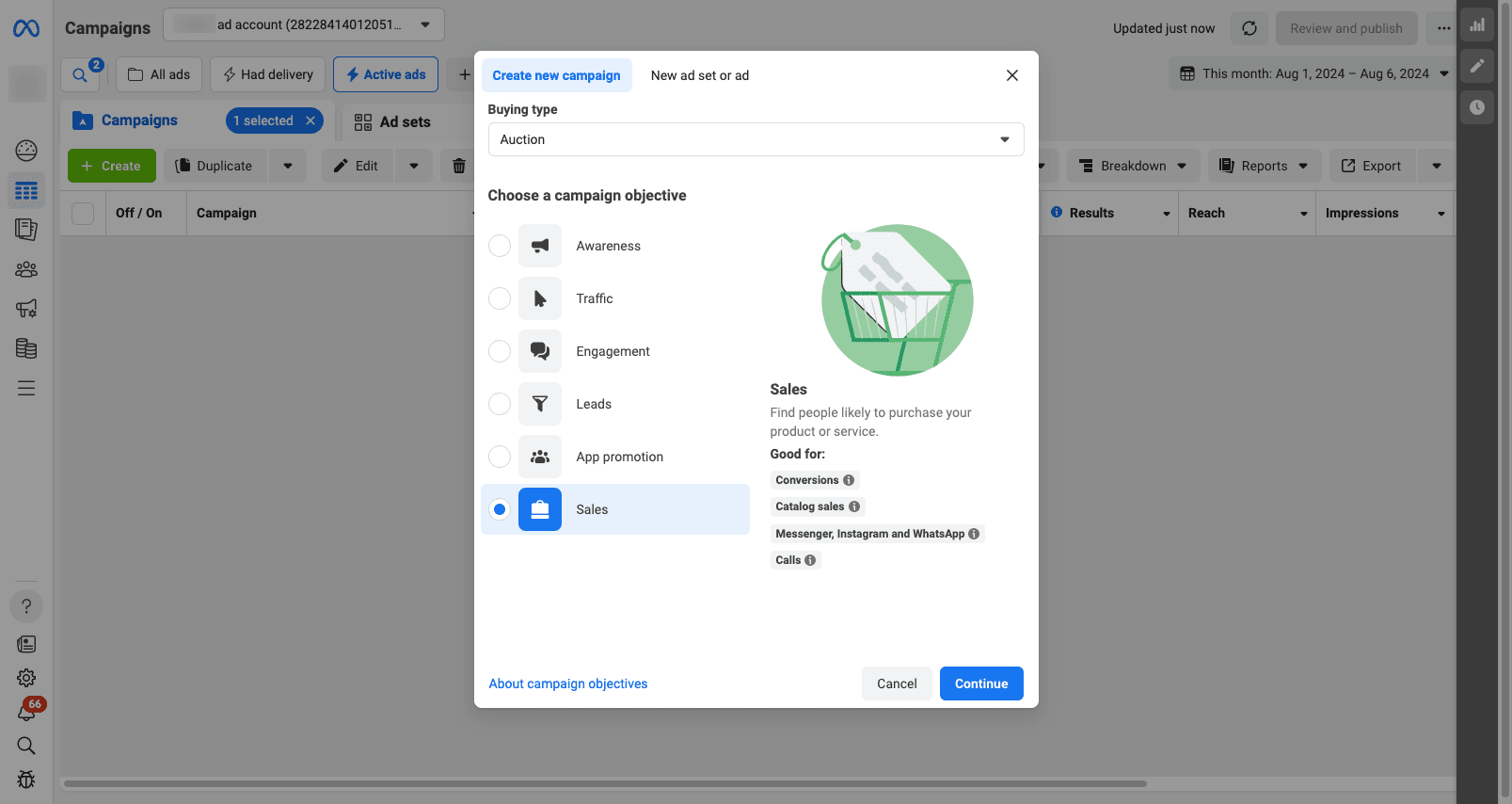Open the Audiences icon in left sidebar

26,269
